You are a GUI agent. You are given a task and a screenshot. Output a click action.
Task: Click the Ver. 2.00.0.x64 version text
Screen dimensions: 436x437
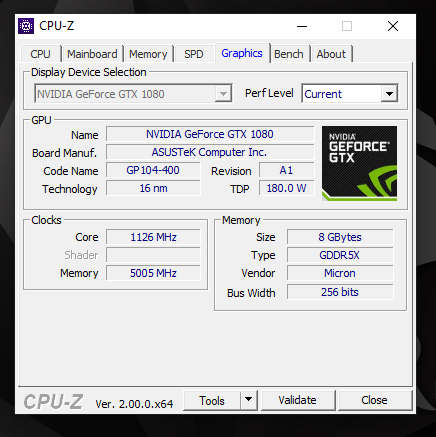click(x=134, y=404)
